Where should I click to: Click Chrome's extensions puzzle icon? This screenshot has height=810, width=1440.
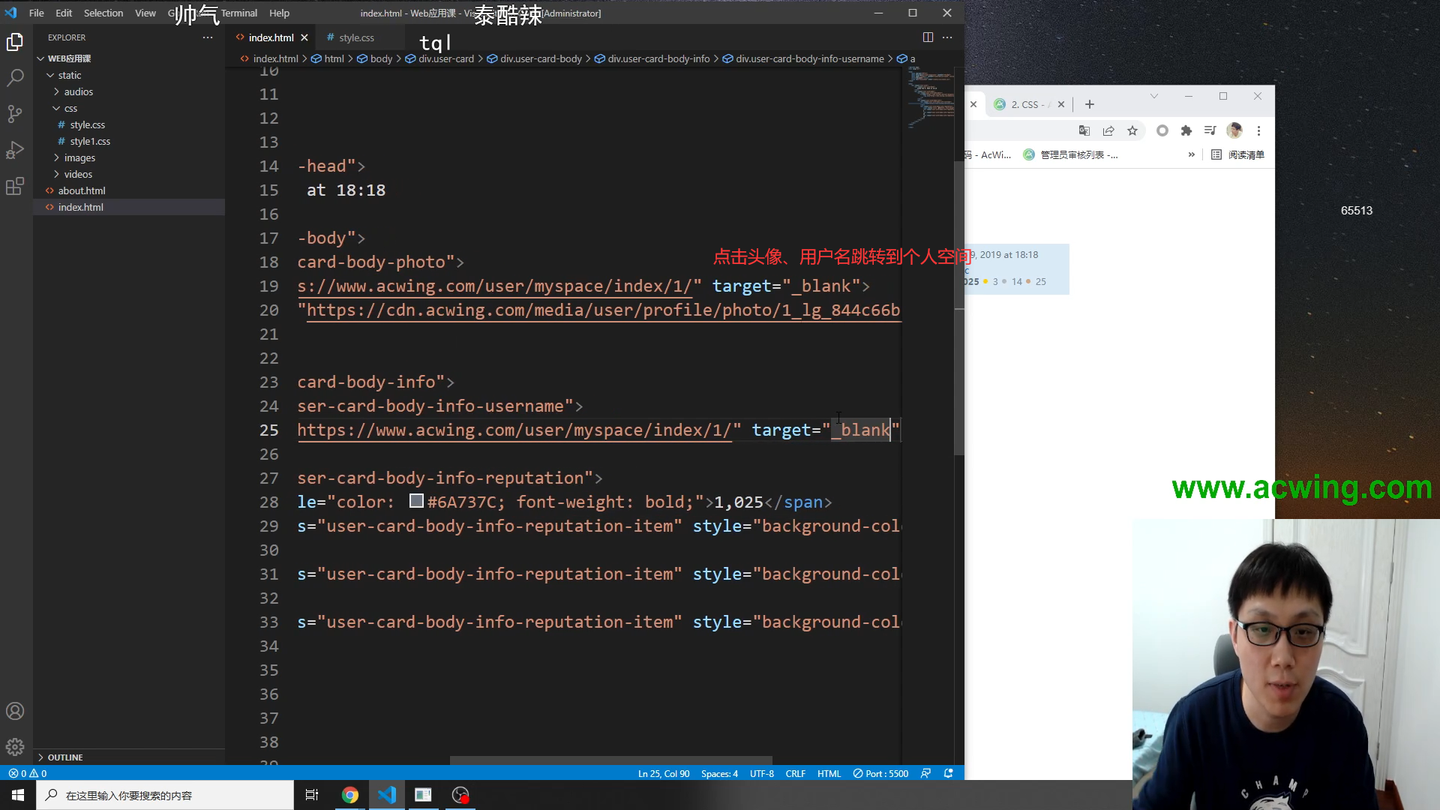click(x=1185, y=130)
